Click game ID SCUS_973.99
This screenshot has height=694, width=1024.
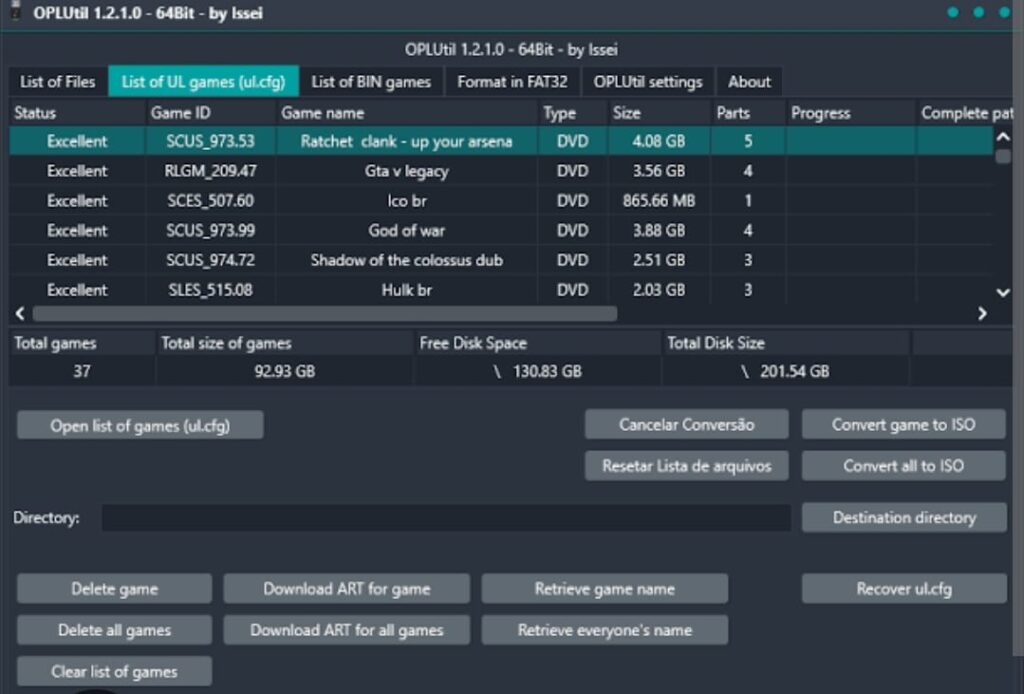coord(210,230)
